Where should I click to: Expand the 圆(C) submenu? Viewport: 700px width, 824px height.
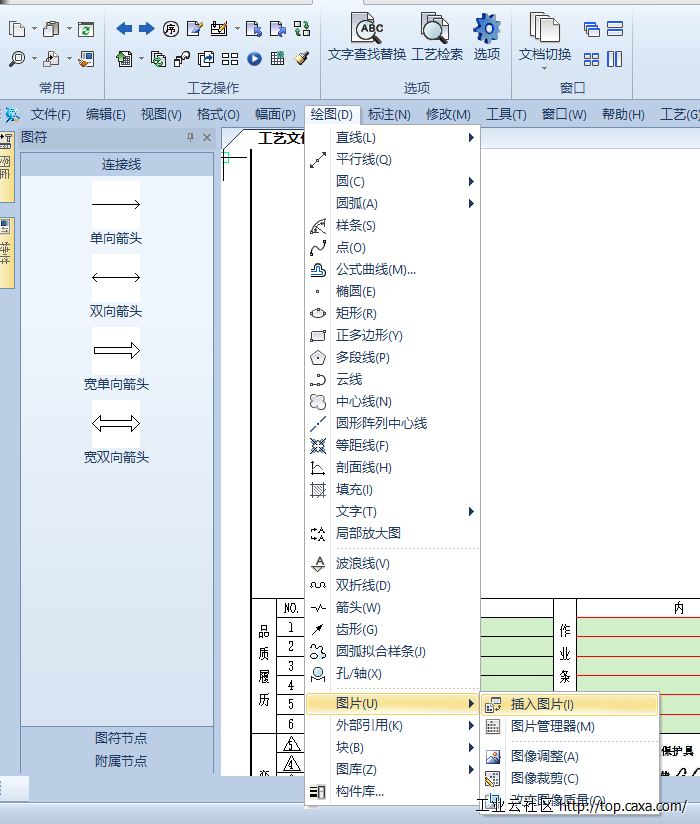click(392, 181)
